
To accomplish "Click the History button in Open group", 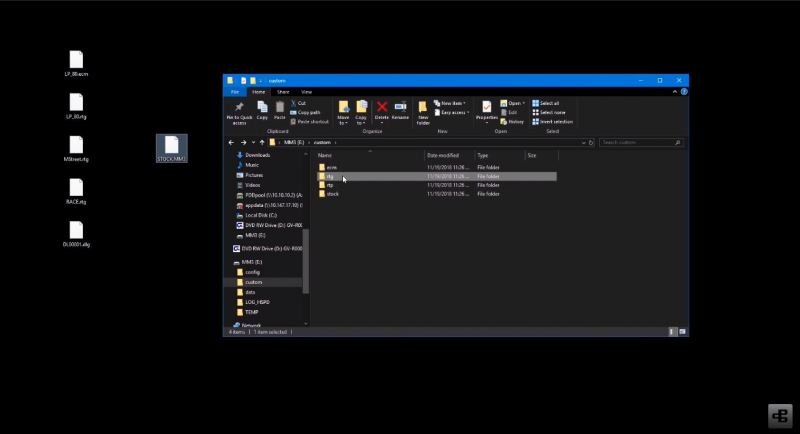I will (x=514, y=121).
